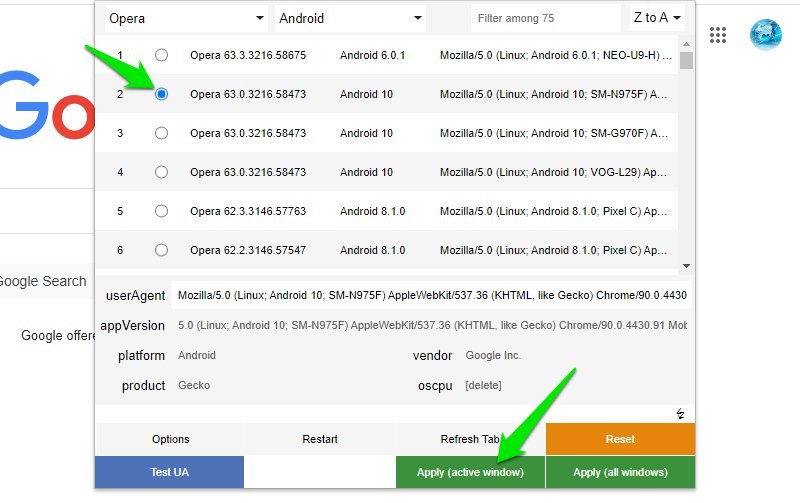This screenshot has height=503, width=800.
Task: Click the lightning bolt icon above Reset
Action: tap(680, 414)
